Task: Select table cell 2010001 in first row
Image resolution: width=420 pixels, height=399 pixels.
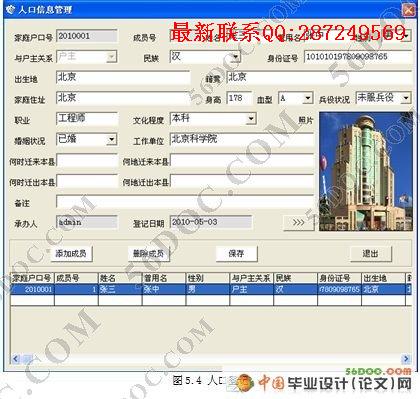Action: coord(32,289)
